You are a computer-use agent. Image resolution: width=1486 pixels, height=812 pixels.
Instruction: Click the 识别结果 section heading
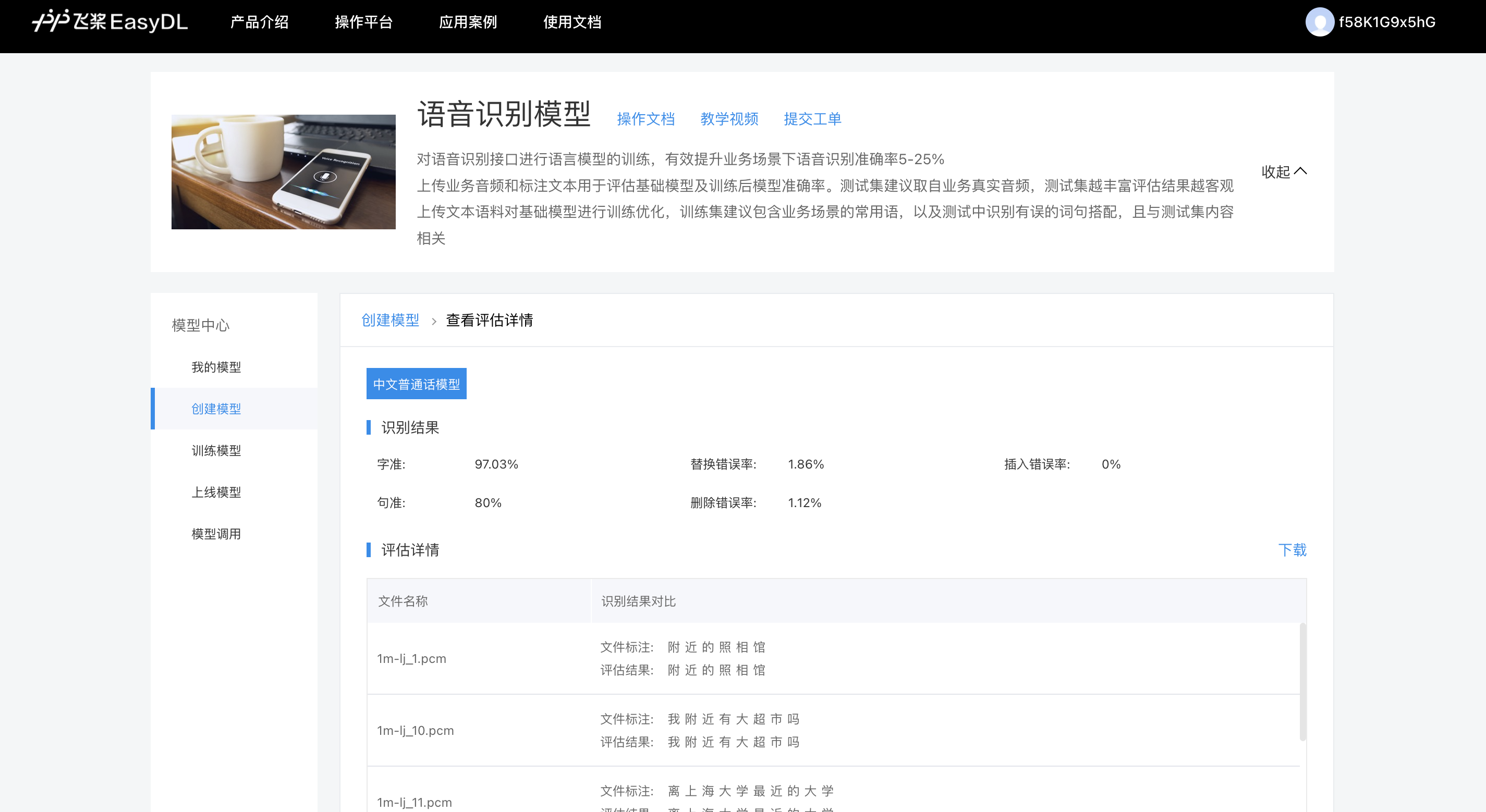[410, 427]
